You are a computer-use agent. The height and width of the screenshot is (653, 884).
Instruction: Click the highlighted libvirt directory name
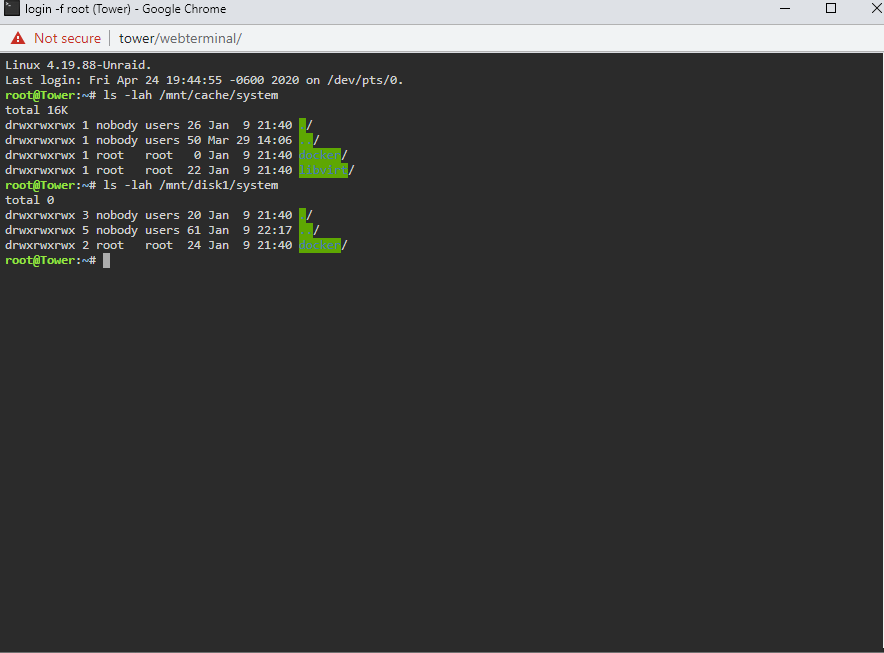point(324,170)
